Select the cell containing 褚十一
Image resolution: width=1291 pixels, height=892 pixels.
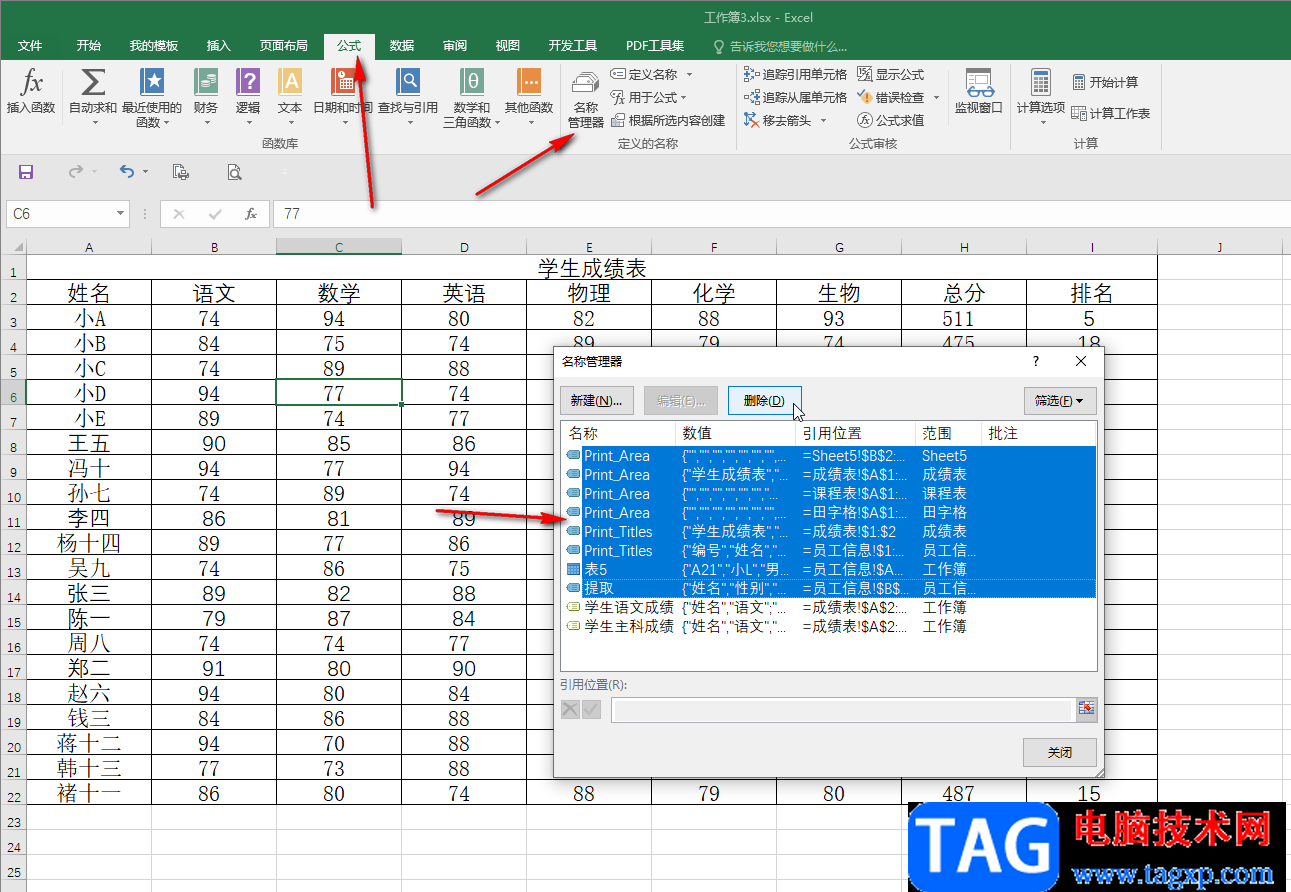(89, 794)
